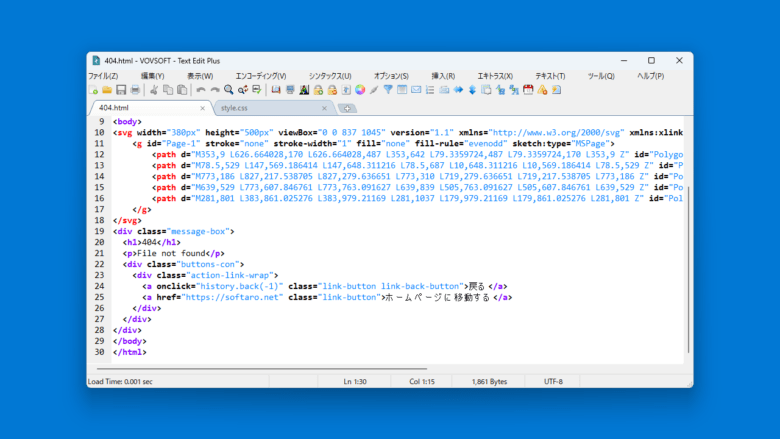Screen dimensions: 780x439
Task: Click the sort A to Z icon
Action: [500, 90]
